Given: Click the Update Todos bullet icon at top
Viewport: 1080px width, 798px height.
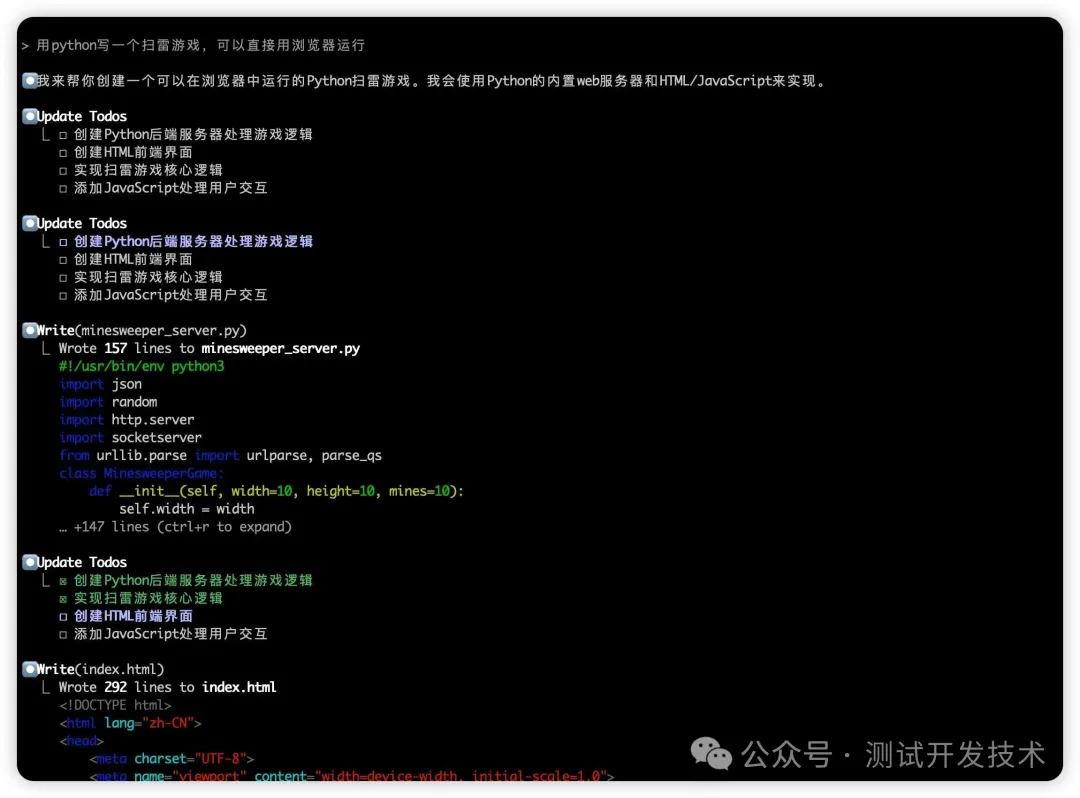Looking at the screenshot, I should click(30, 116).
